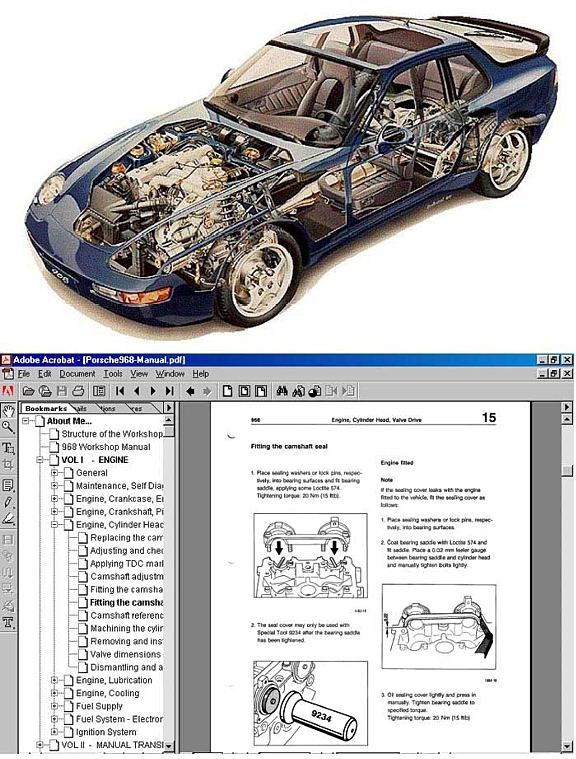Image resolution: width=576 pixels, height=759 pixels.
Task: Select Actual Size page view icon
Action: 227,391
